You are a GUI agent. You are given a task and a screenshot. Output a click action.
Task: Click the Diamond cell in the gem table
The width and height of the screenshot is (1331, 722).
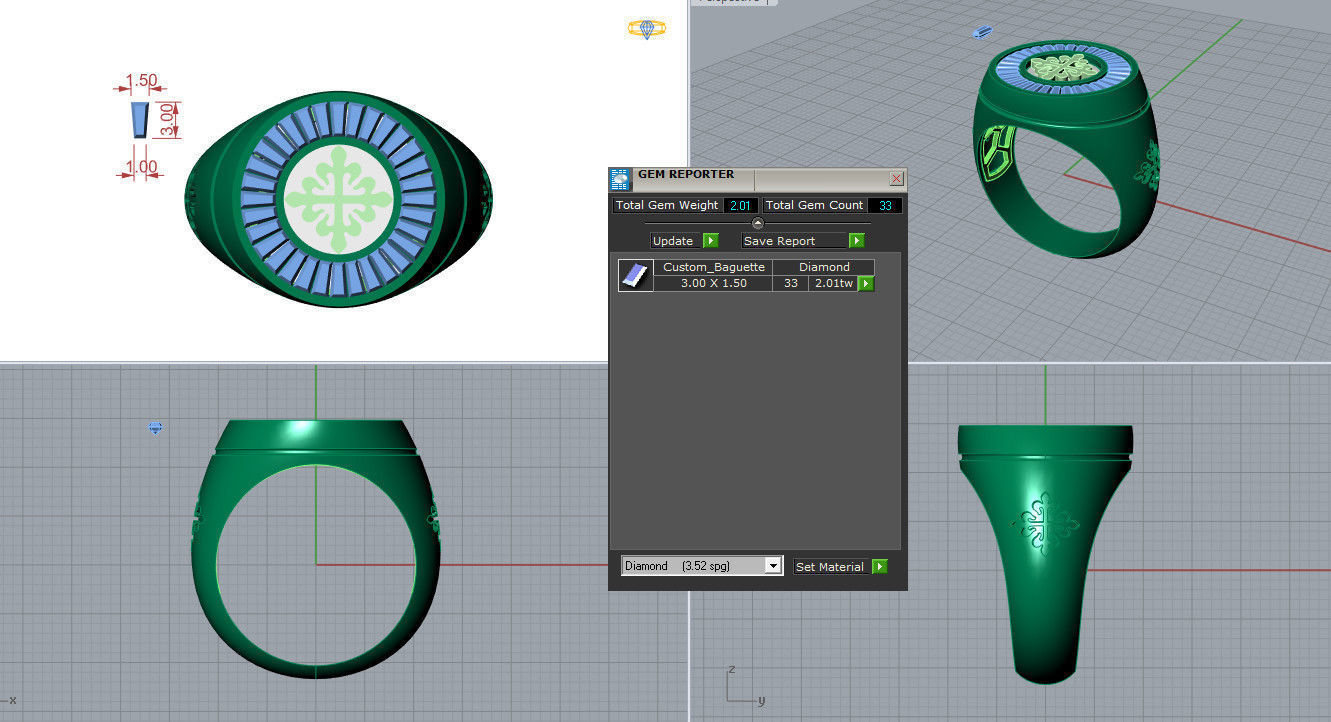click(x=824, y=268)
